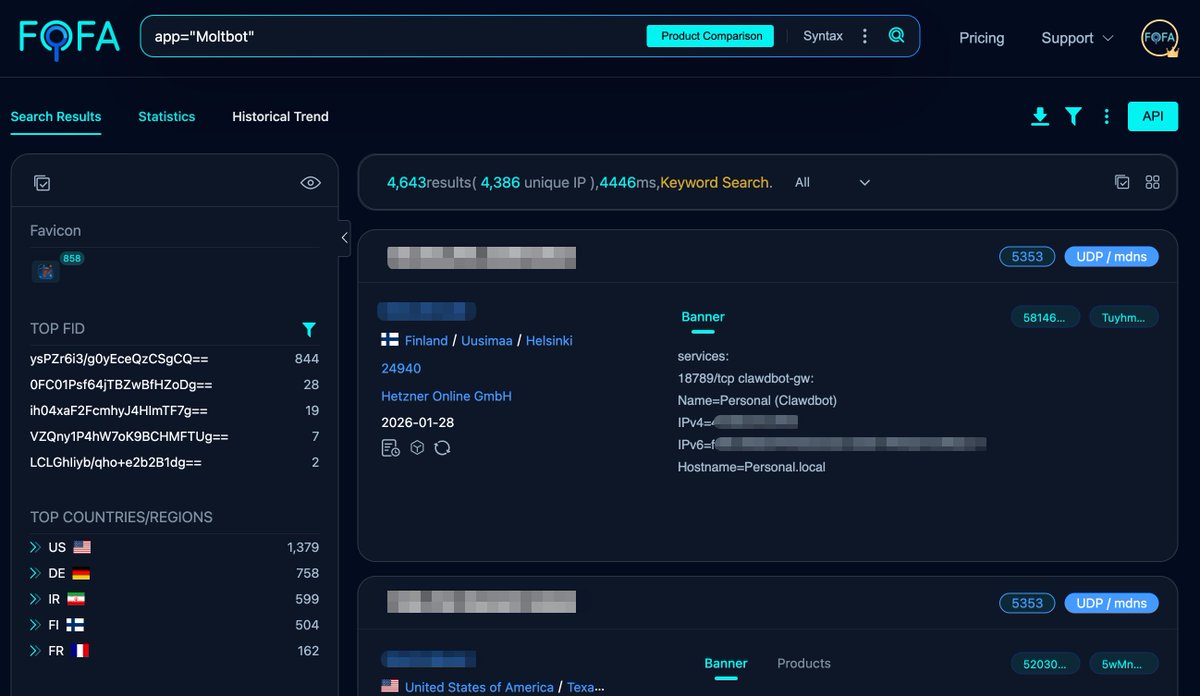Collapse the left sidebar panel arrow
Viewport: 1200px width, 696px height.
pyautogui.click(x=344, y=237)
